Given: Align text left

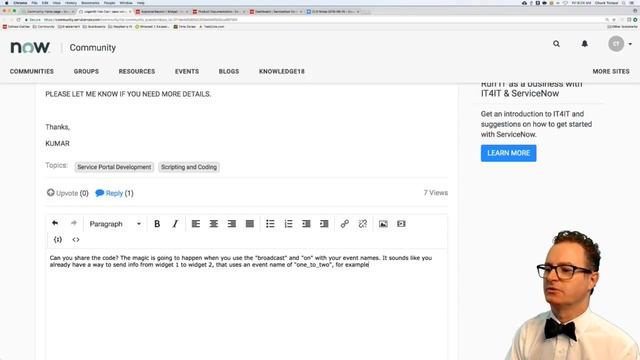Looking at the screenshot, I should coord(196,224).
